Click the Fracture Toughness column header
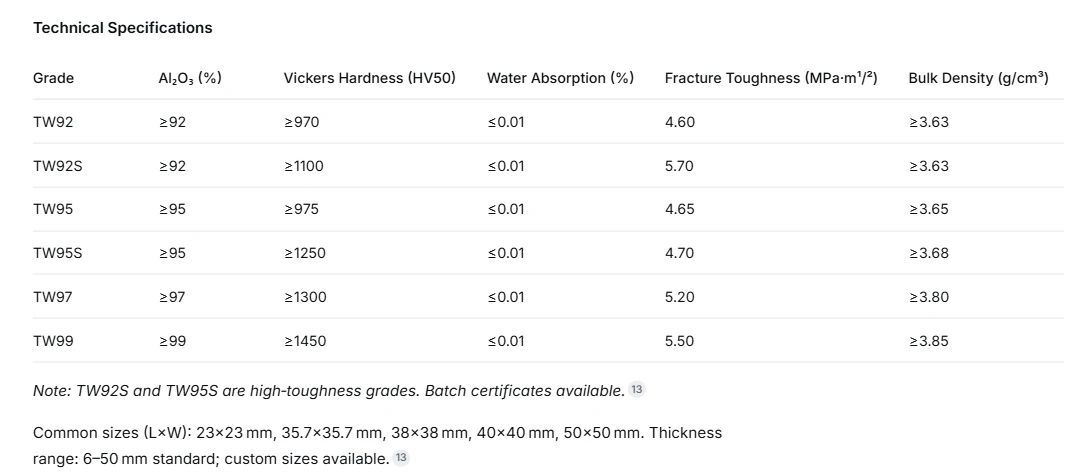 pyautogui.click(x=771, y=78)
